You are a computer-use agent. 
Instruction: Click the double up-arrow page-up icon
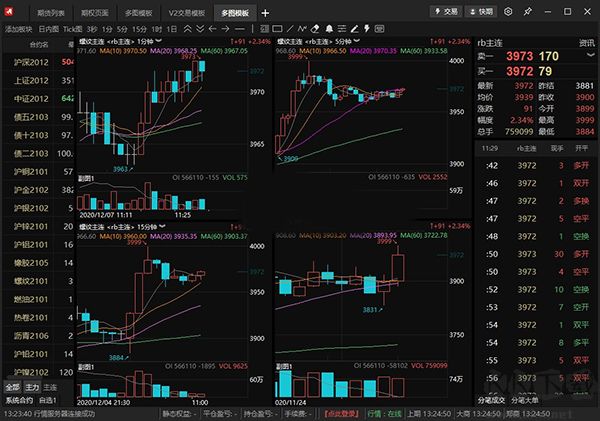pyautogui.click(x=188, y=29)
